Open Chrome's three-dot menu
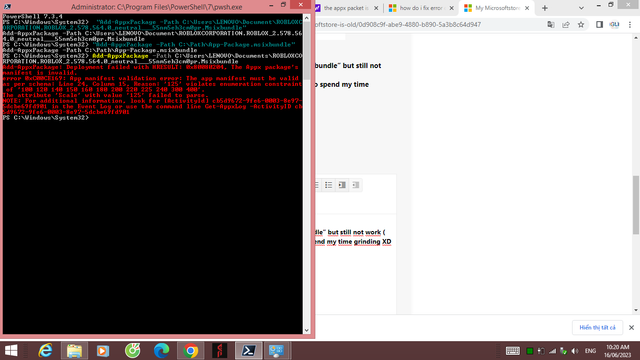 [630, 24]
